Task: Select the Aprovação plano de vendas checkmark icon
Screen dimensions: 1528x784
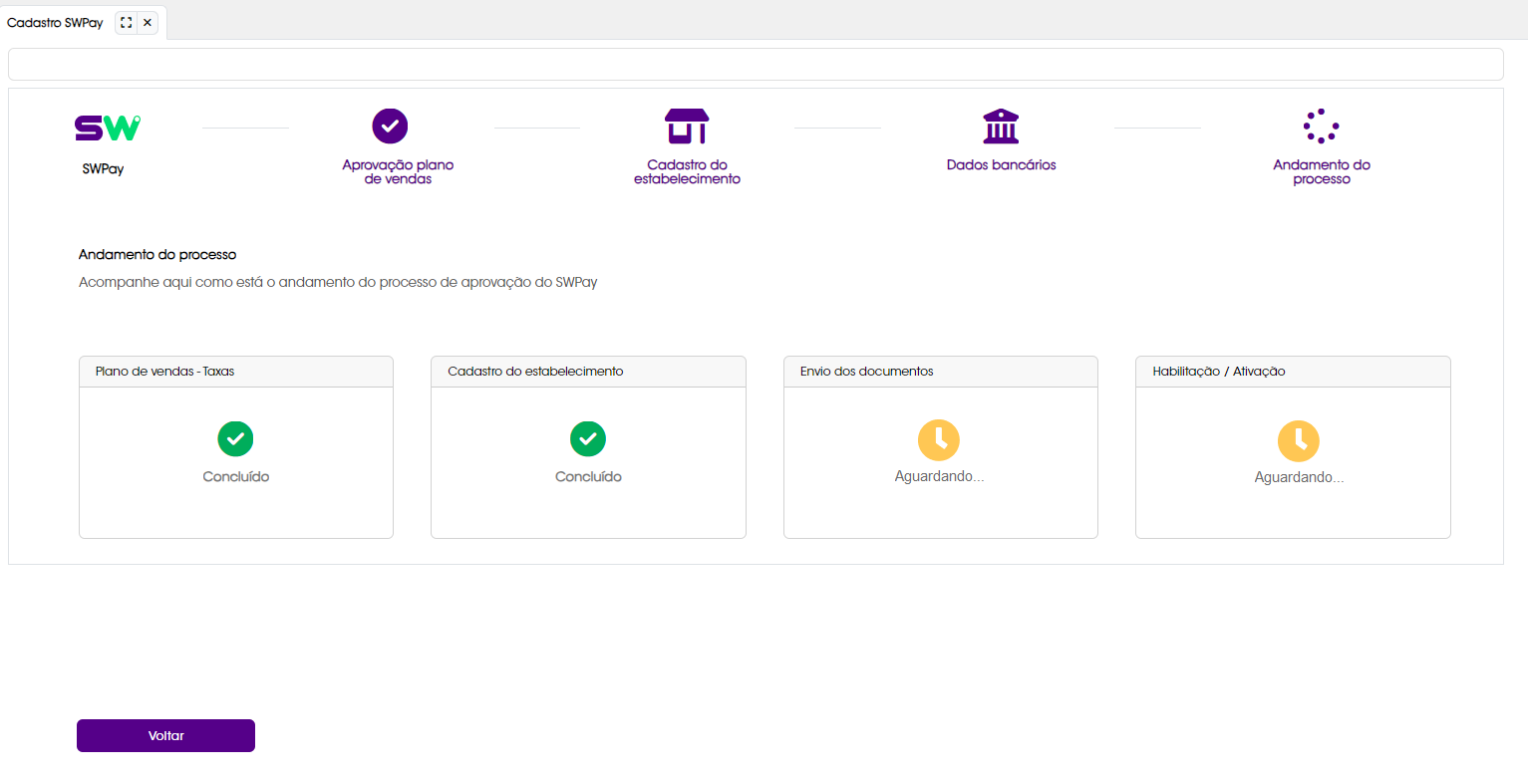Action: point(390,127)
